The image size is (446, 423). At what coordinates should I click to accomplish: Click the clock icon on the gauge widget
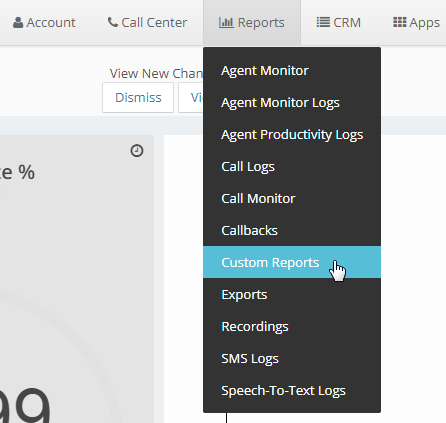[137, 151]
